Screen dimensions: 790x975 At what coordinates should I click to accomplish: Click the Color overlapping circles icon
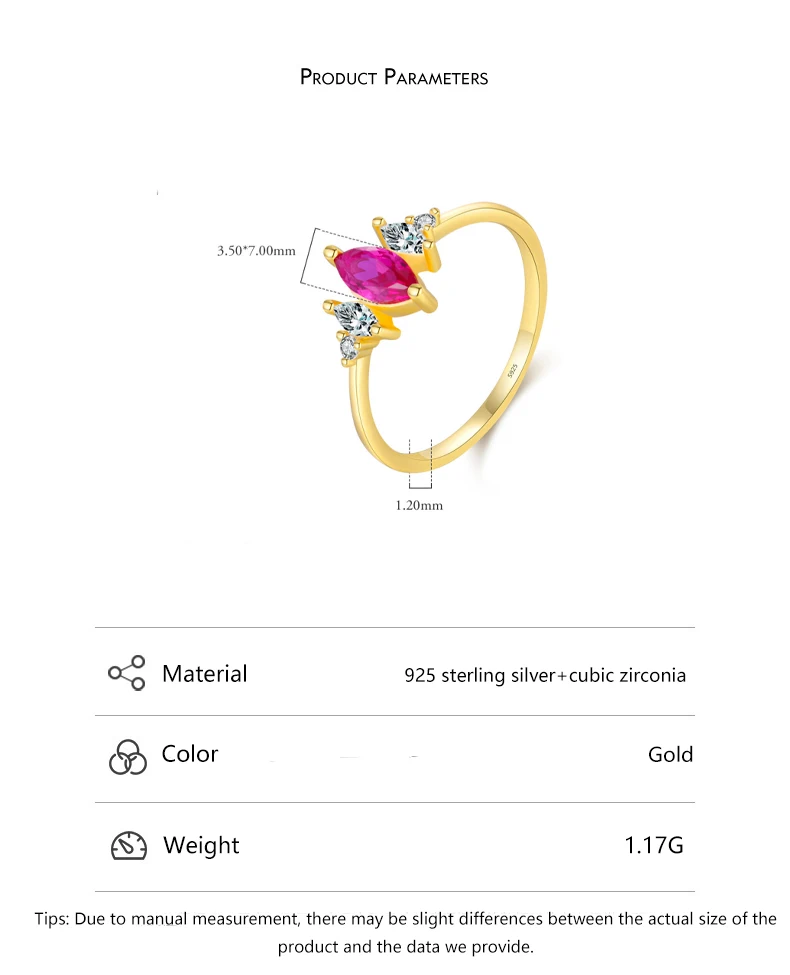128,757
